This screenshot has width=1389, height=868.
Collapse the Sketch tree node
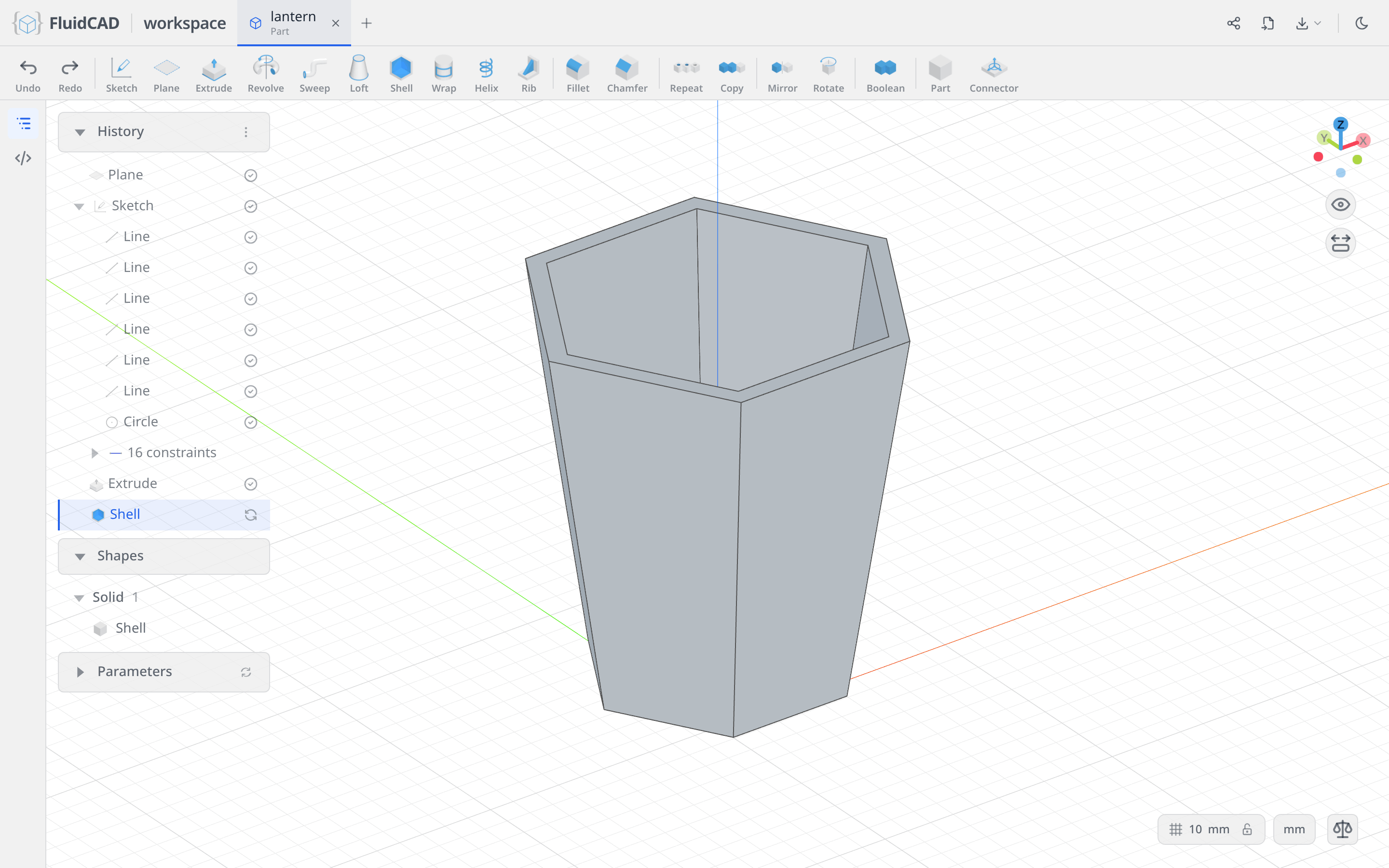[79, 207]
